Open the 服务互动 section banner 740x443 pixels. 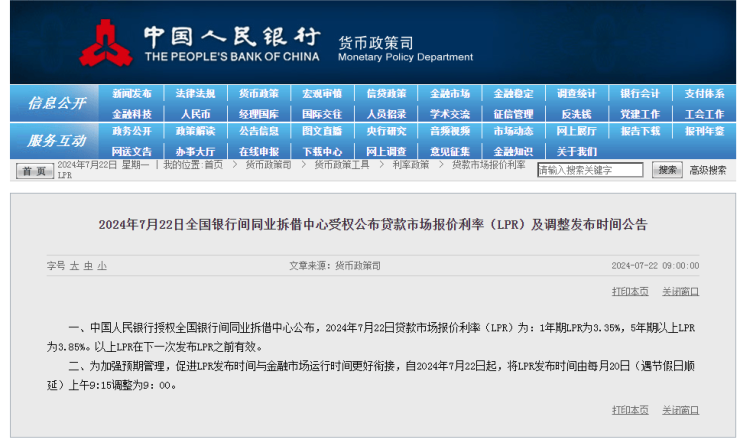click(x=56, y=140)
